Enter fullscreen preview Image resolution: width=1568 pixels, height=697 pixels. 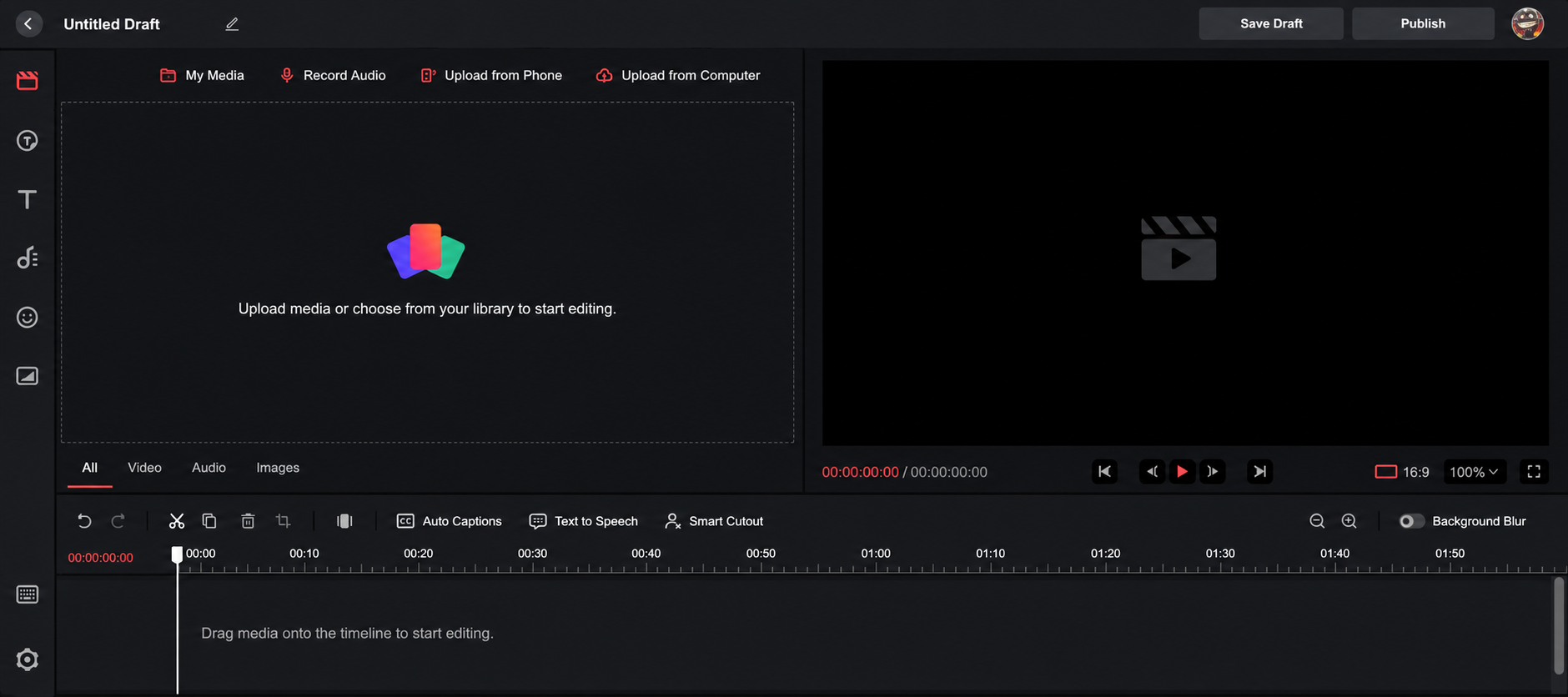[x=1534, y=472]
